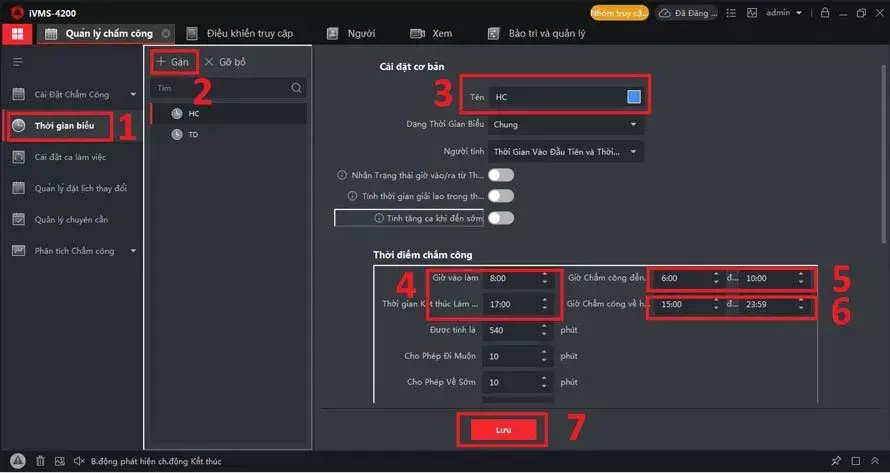Screen dimensions: 890x473
Task: Click the Quản lý đặt lịch thay đổi icon
Action: point(19,188)
